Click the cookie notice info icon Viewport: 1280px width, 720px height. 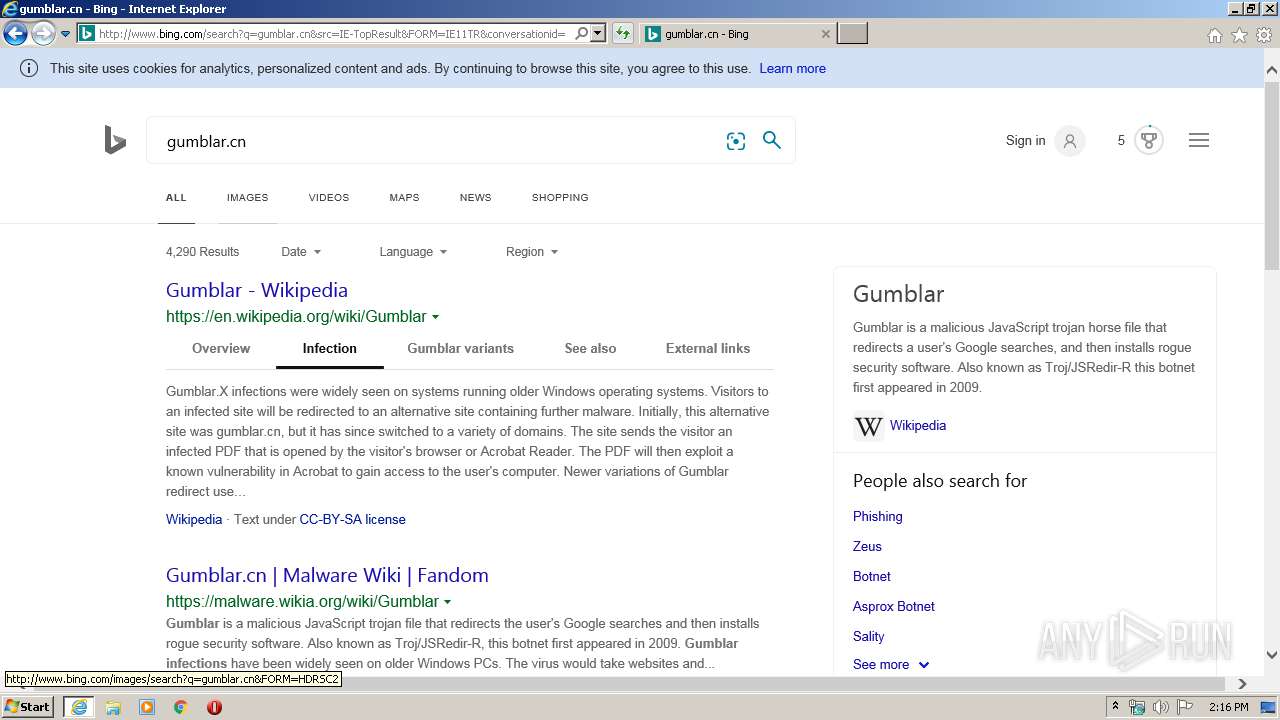(29, 68)
